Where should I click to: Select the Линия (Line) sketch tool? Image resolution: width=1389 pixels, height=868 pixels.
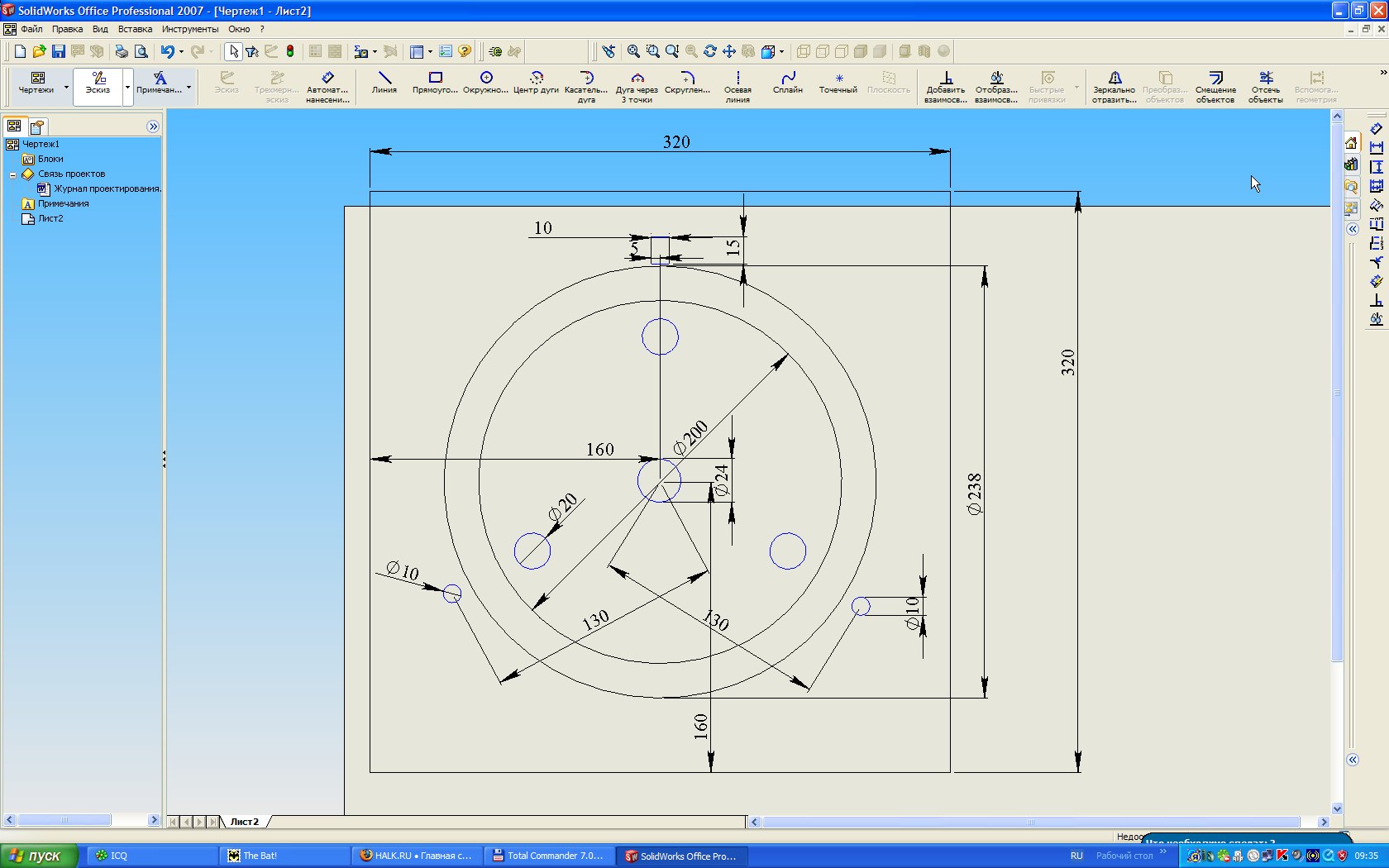384,82
